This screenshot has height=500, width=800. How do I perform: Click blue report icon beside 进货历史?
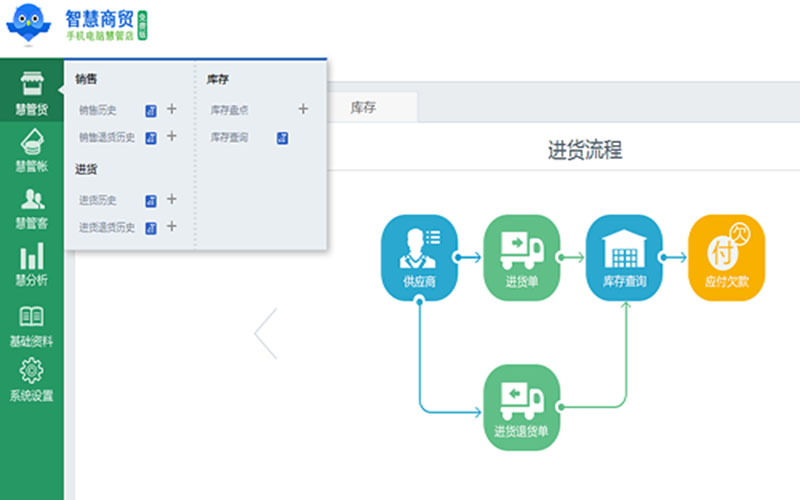(151, 201)
